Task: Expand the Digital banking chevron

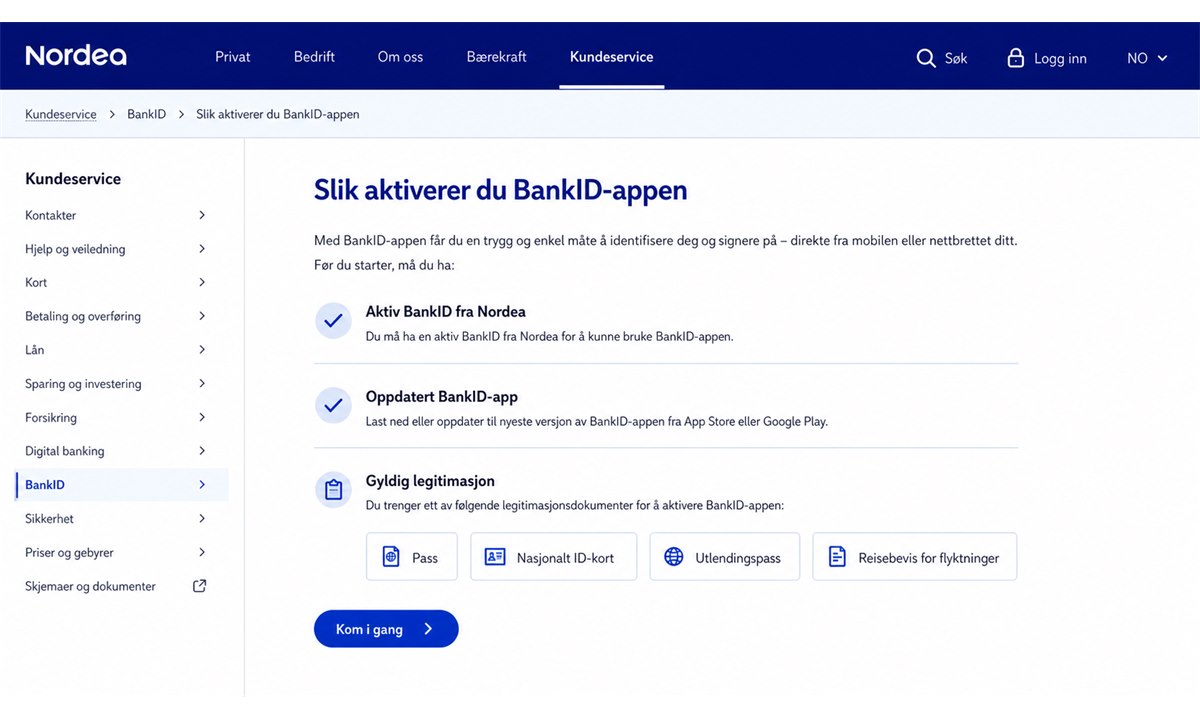Action: click(202, 451)
